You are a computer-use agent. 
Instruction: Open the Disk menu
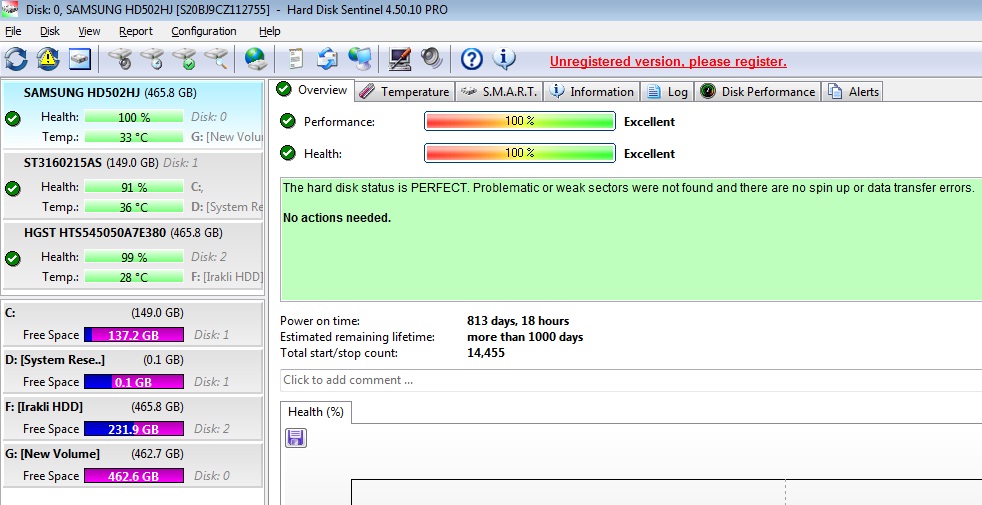(x=49, y=31)
